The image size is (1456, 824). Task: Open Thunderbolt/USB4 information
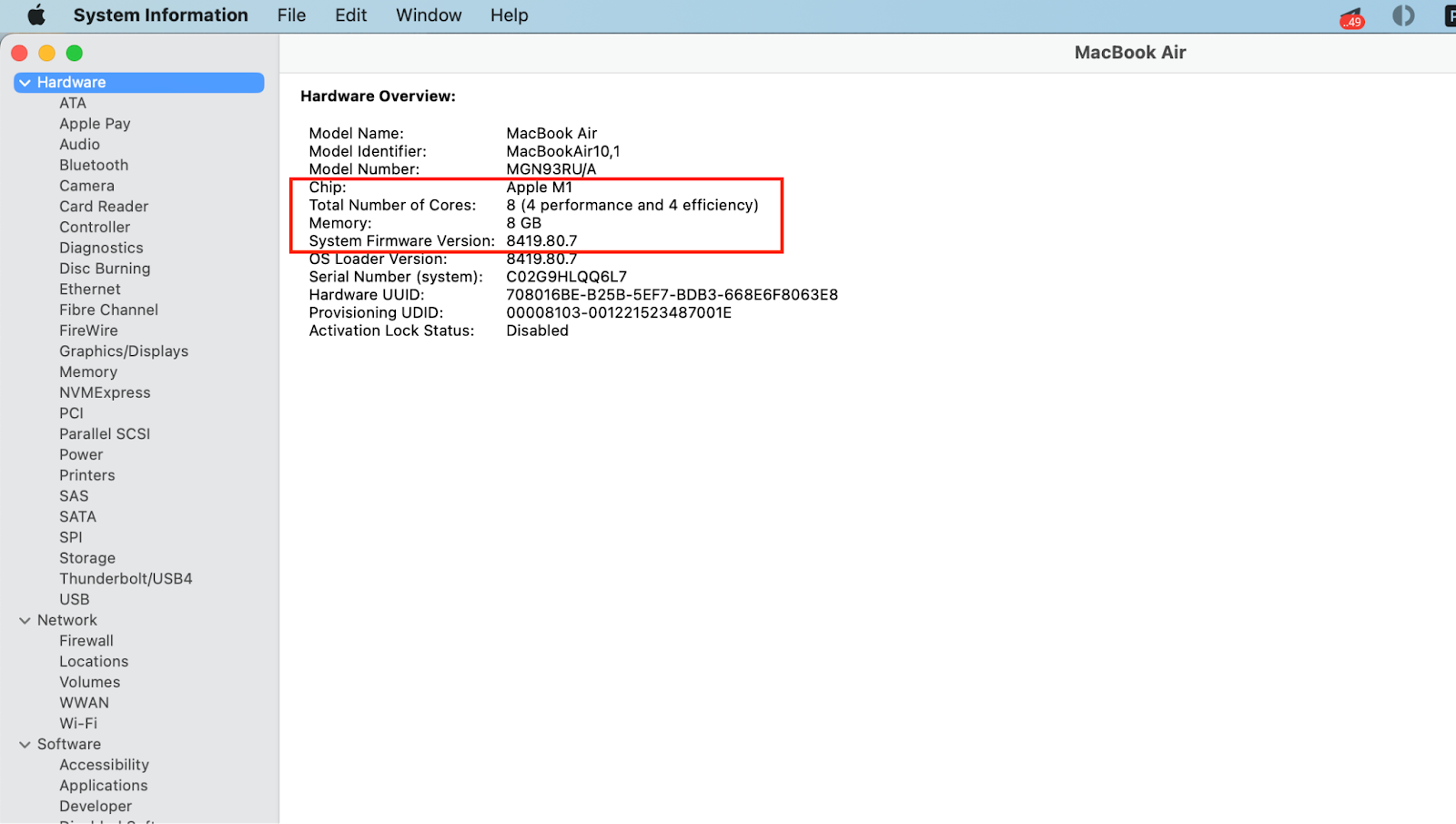(126, 579)
